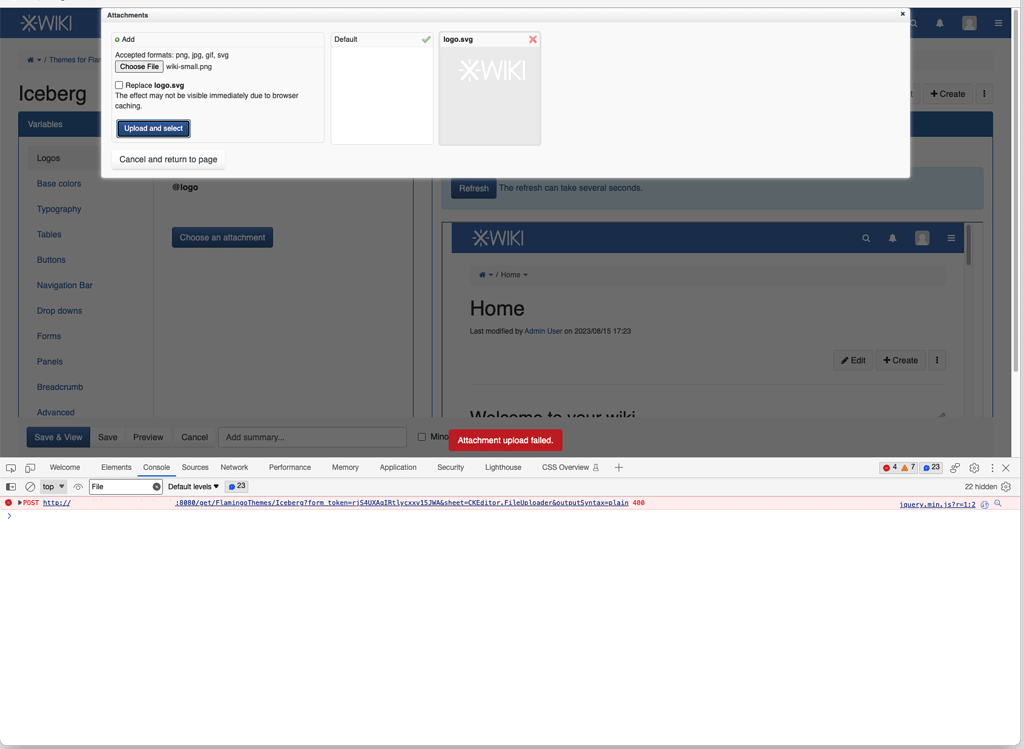Create a live expression with the eye icon
The width and height of the screenshot is (1024, 749).
point(78,486)
